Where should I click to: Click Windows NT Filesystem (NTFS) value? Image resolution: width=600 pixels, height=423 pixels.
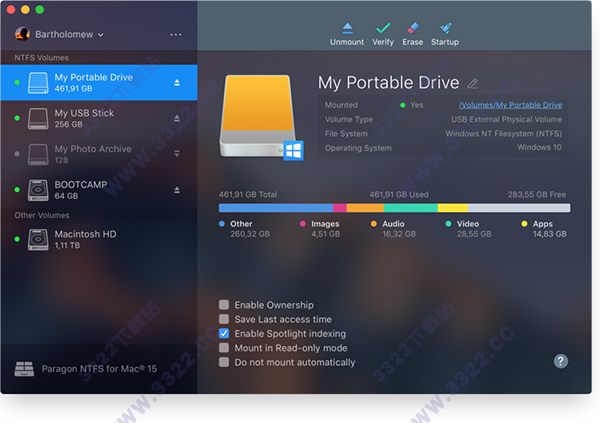504,134
